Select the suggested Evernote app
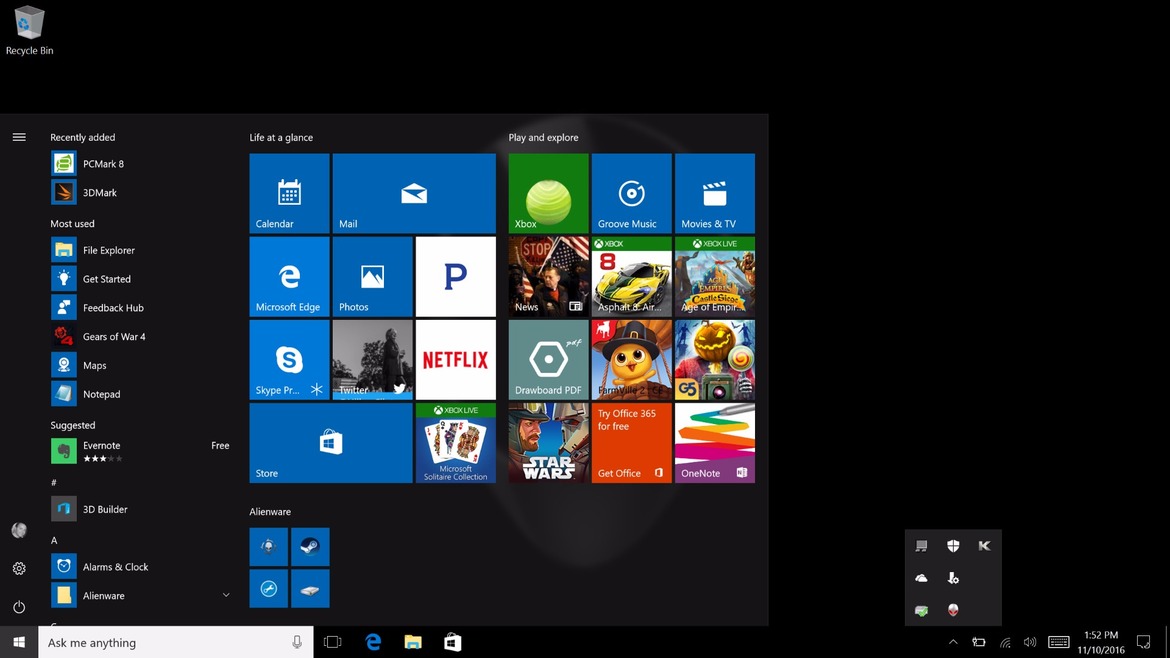This screenshot has height=658, width=1170. point(142,451)
